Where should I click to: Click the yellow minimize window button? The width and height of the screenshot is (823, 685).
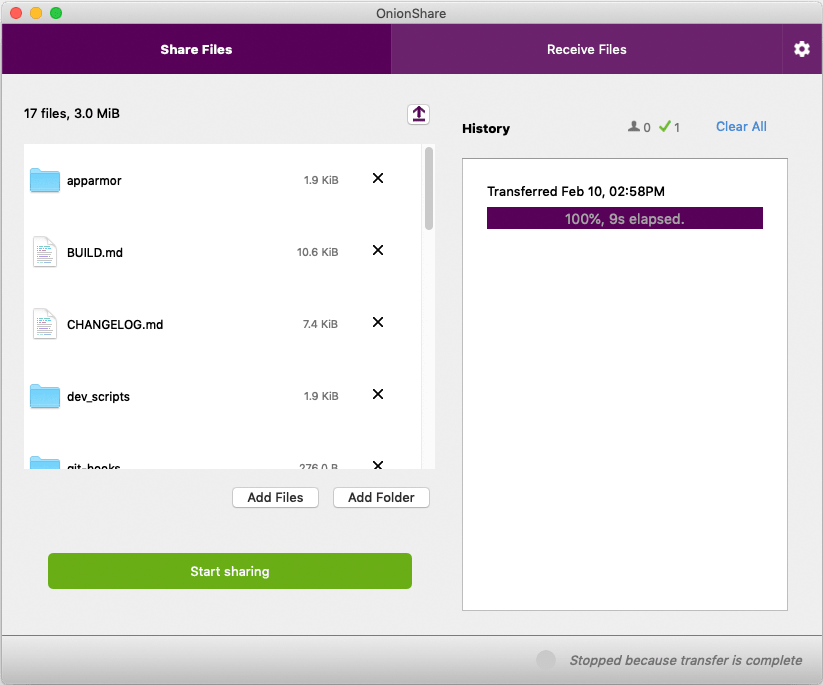click(x=36, y=13)
